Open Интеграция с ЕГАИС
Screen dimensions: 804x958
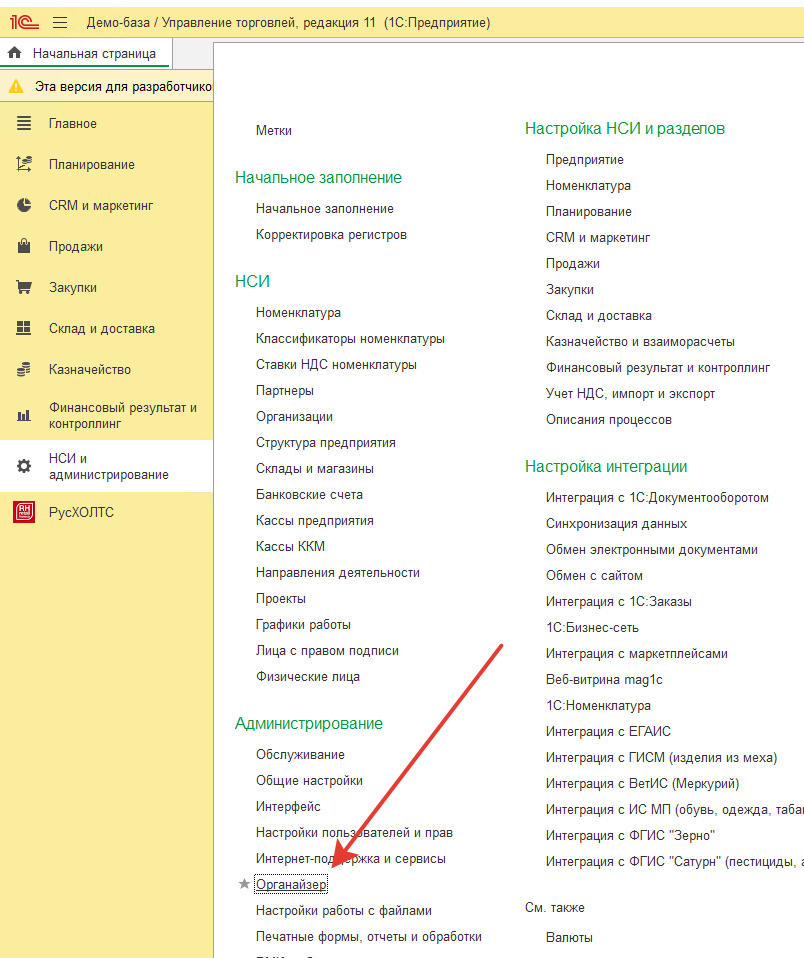(x=608, y=731)
